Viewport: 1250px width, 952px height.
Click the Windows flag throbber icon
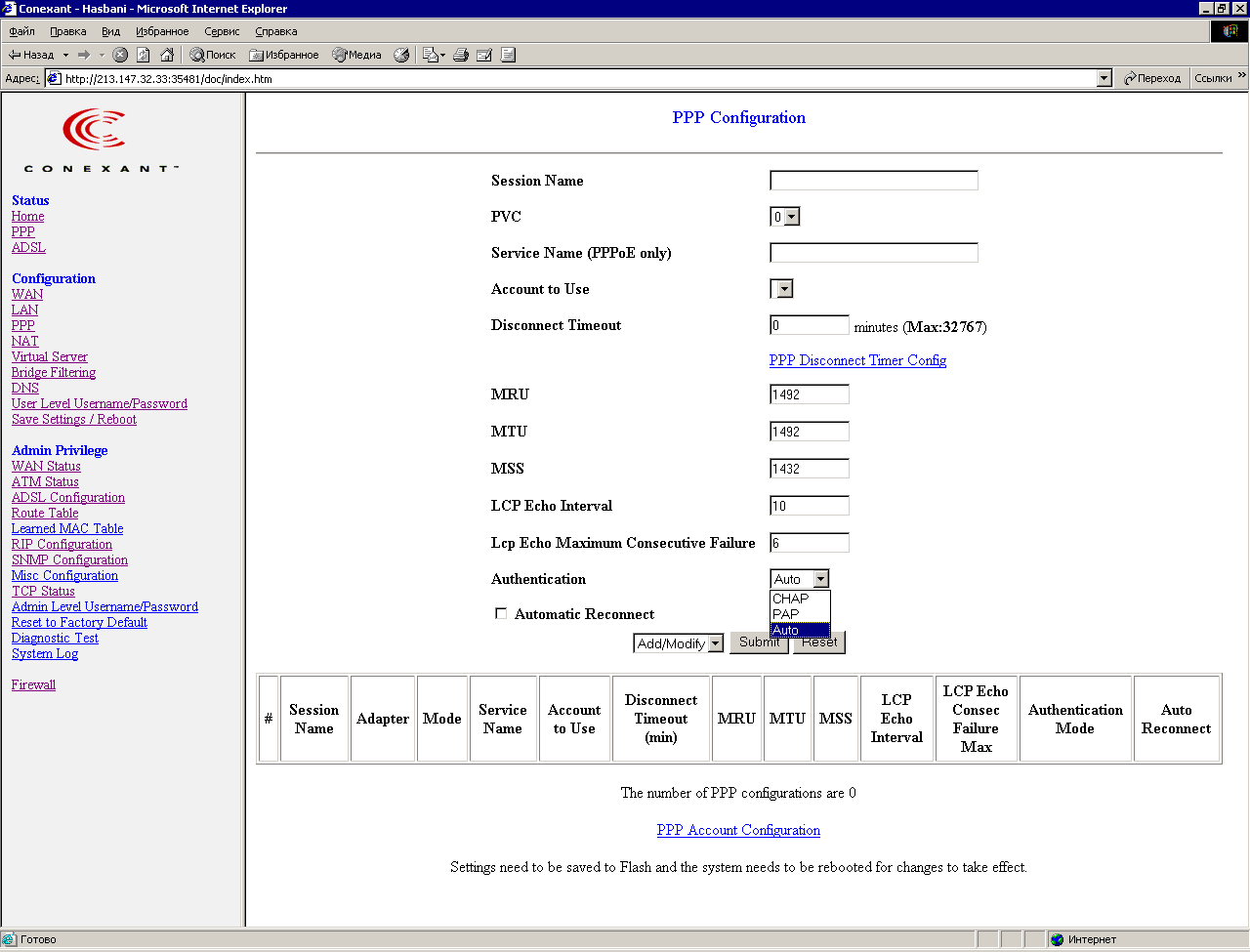click(x=1229, y=31)
